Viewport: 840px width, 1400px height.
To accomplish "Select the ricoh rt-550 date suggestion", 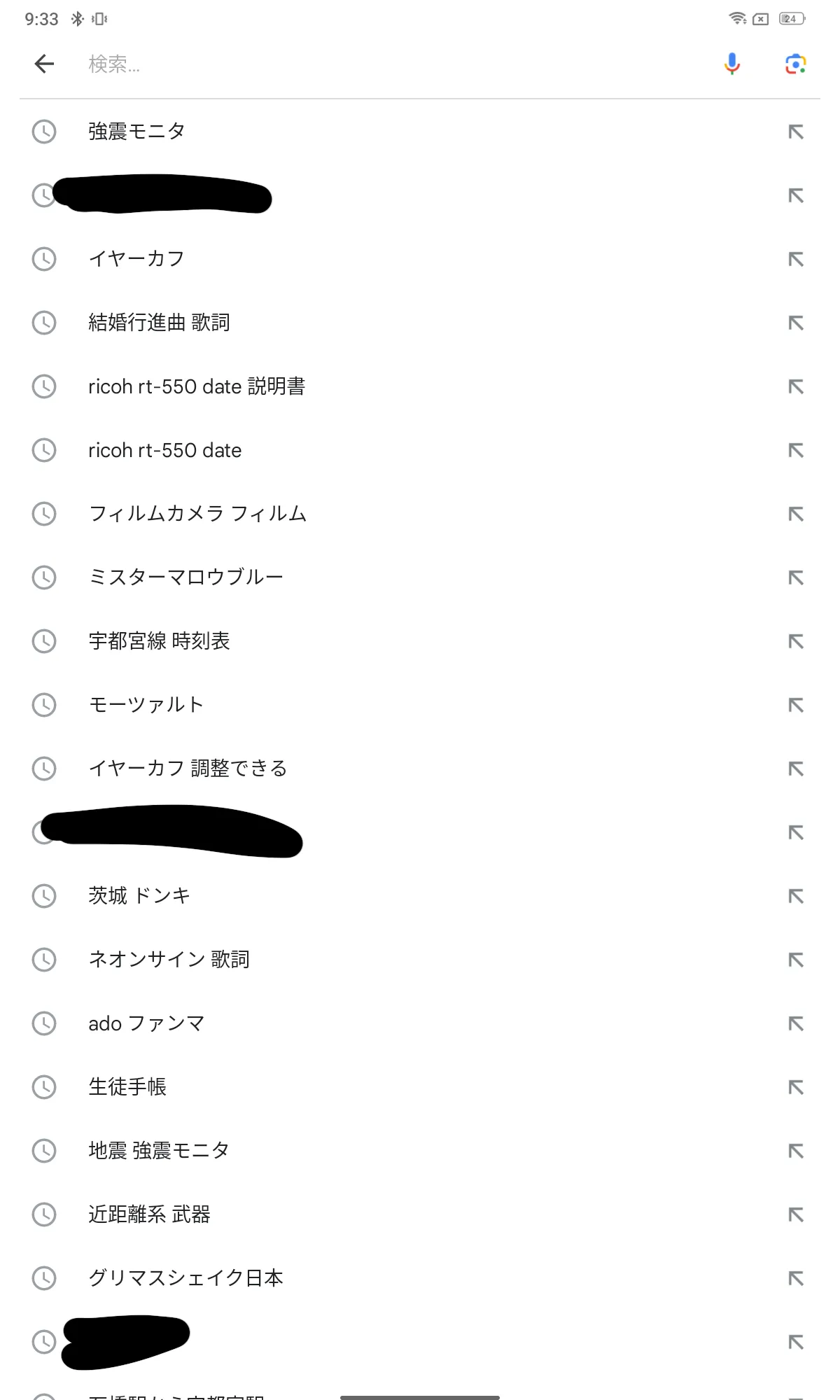I will click(x=165, y=450).
